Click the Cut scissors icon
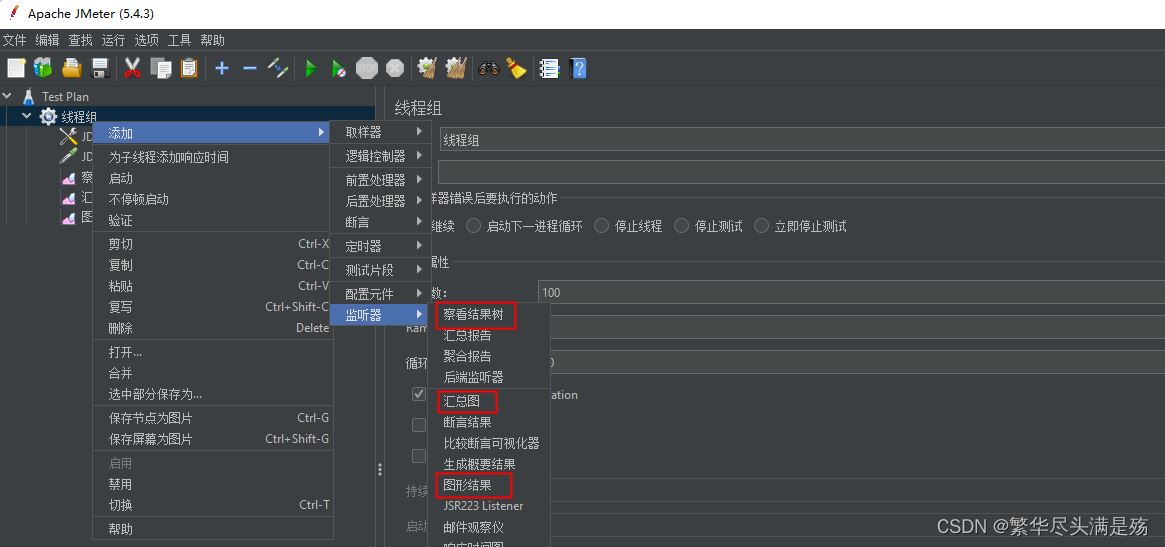Viewport: 1165px width, 547px height. (x=132, y=68)
